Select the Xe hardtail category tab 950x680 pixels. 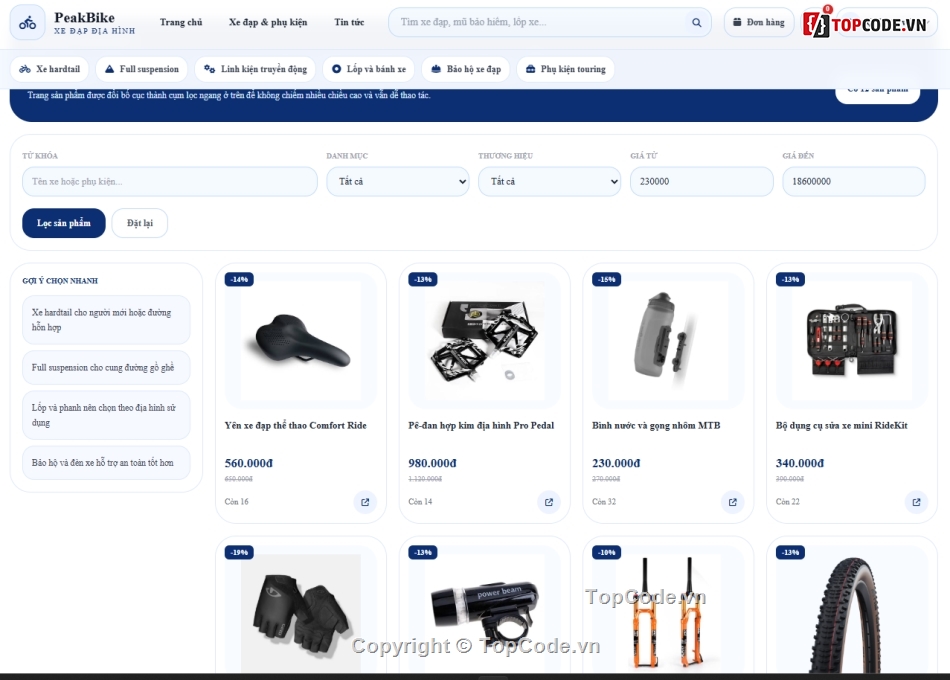click(50, 69)
